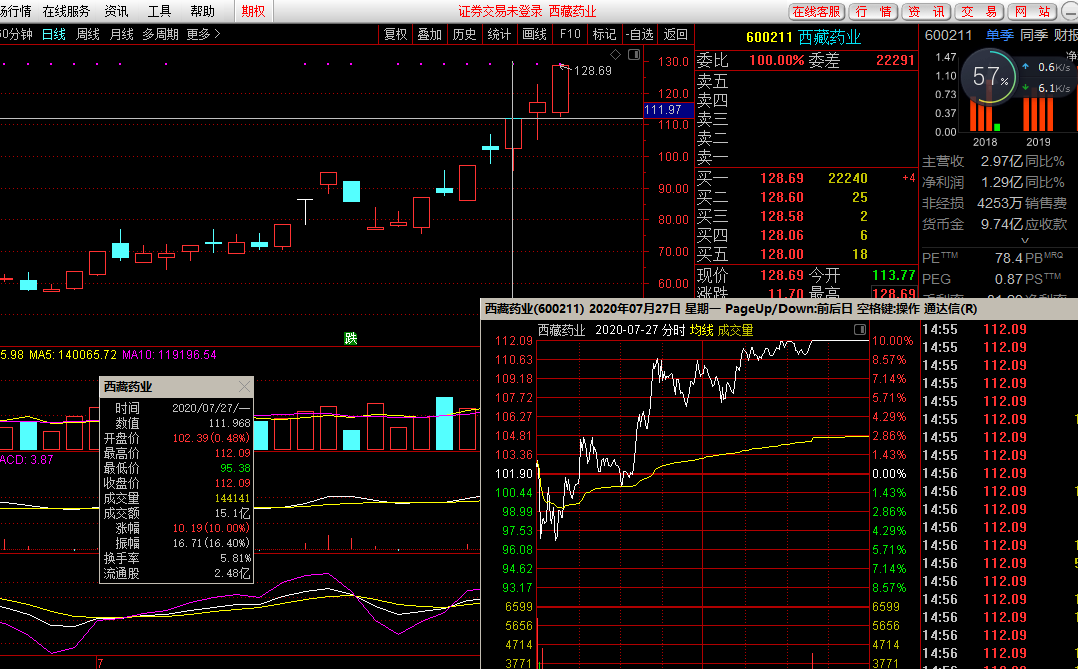Select the 单季 financial tab
Viewport: 1078px width, 669px height.
998,35
